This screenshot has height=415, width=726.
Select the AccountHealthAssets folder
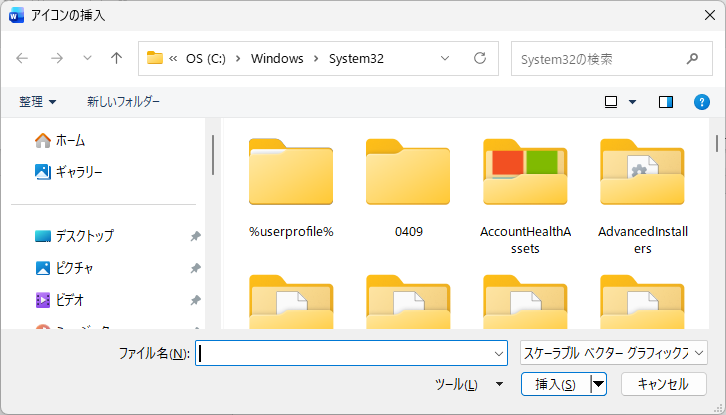click(x=526, y=196)
